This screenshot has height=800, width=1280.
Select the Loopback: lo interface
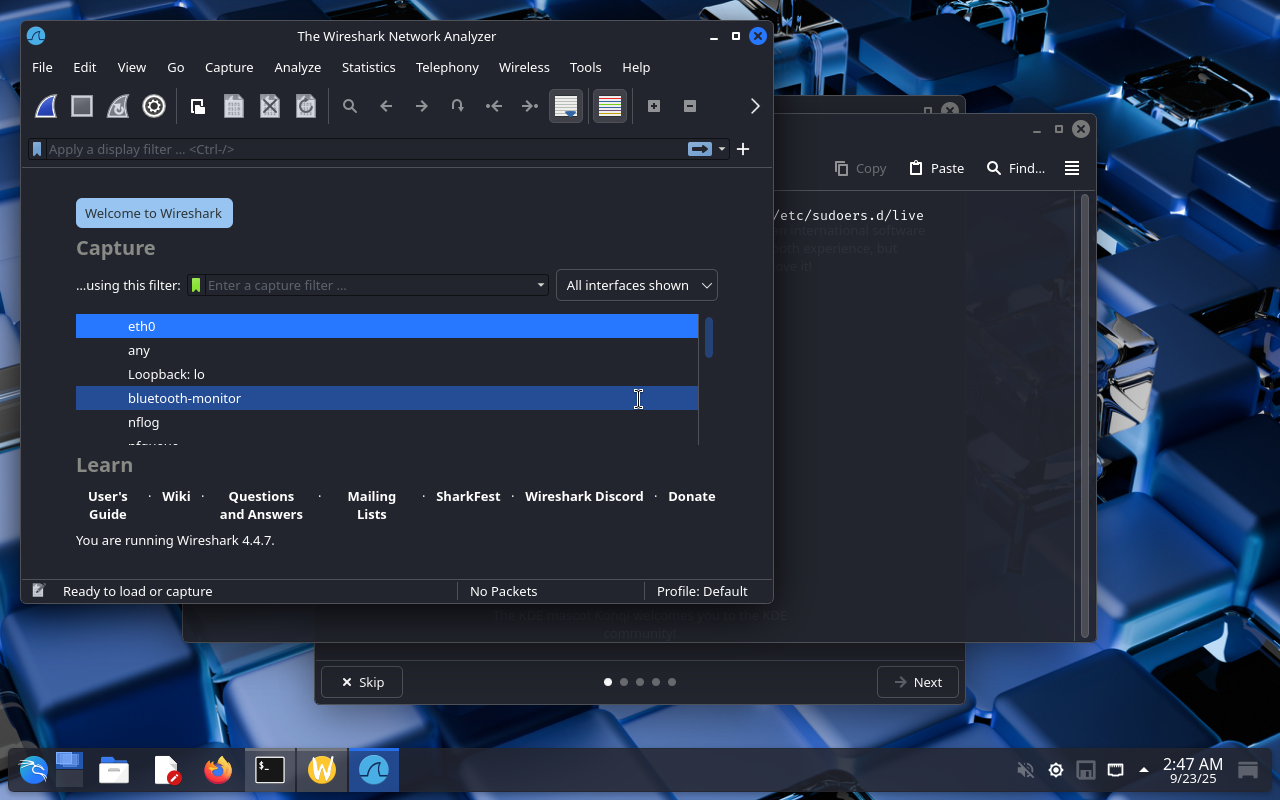pyautogui.click(x=166, y=374)
